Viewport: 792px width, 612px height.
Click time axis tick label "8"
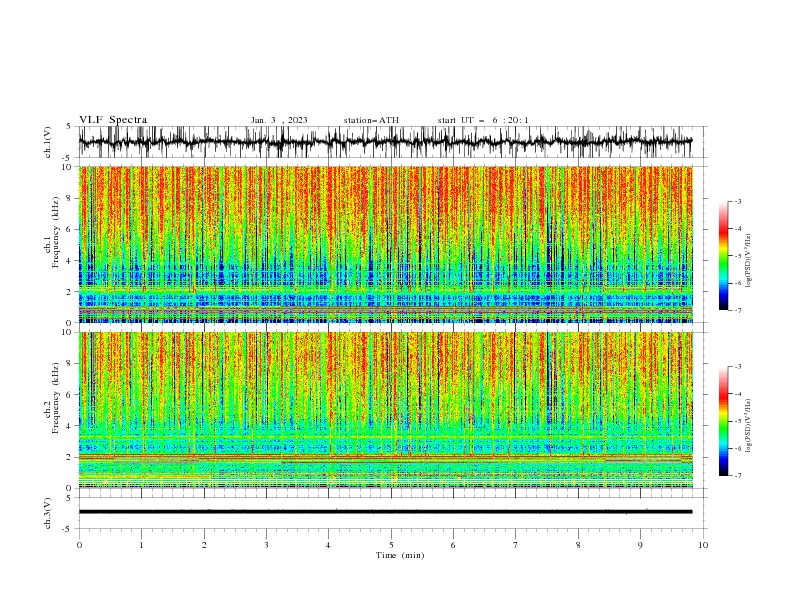coord(578,545)
